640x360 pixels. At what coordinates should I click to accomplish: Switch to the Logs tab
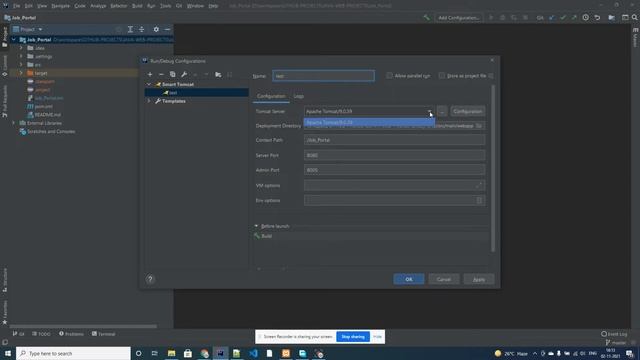pyautogui.click(x=299, y=96)
